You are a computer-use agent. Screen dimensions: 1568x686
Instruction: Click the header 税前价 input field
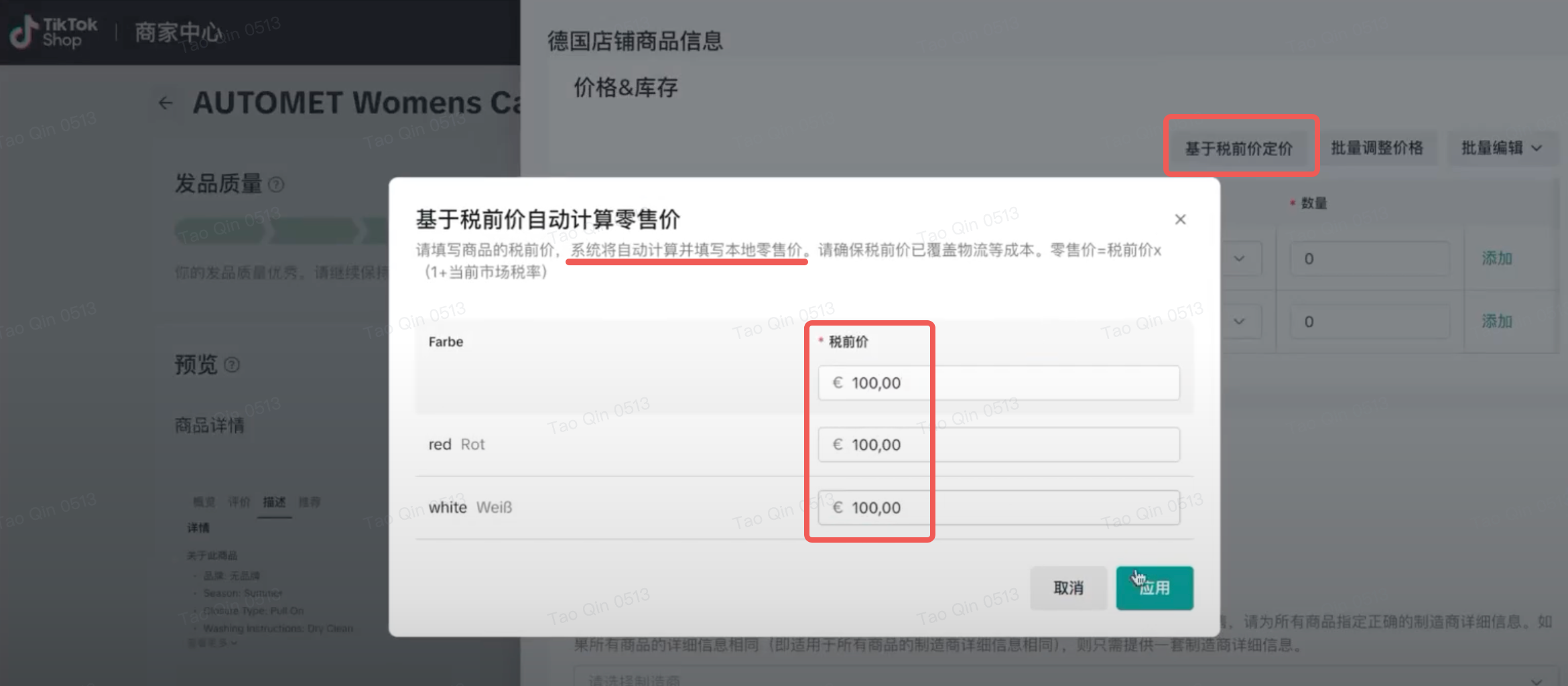pyautogui.click(x=998, y=383)
